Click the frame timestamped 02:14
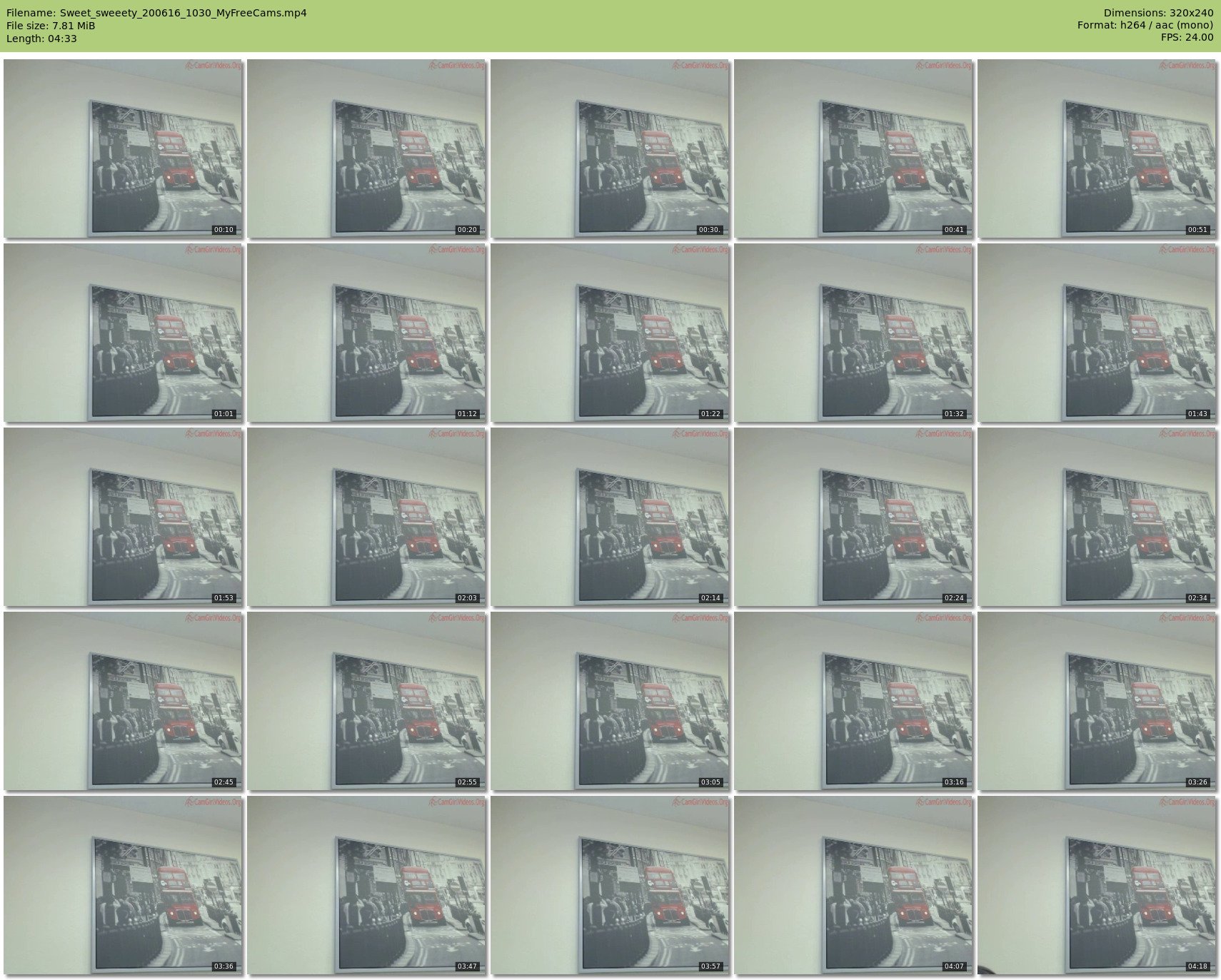This screenshot has height=980, width=1221. pos(610,517)
